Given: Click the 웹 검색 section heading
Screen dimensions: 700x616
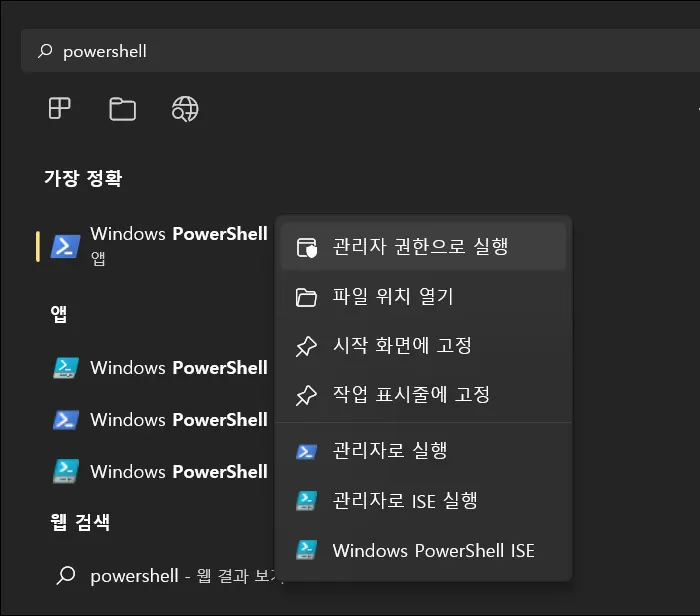Looking at the screenshot, I should [80, 522].
